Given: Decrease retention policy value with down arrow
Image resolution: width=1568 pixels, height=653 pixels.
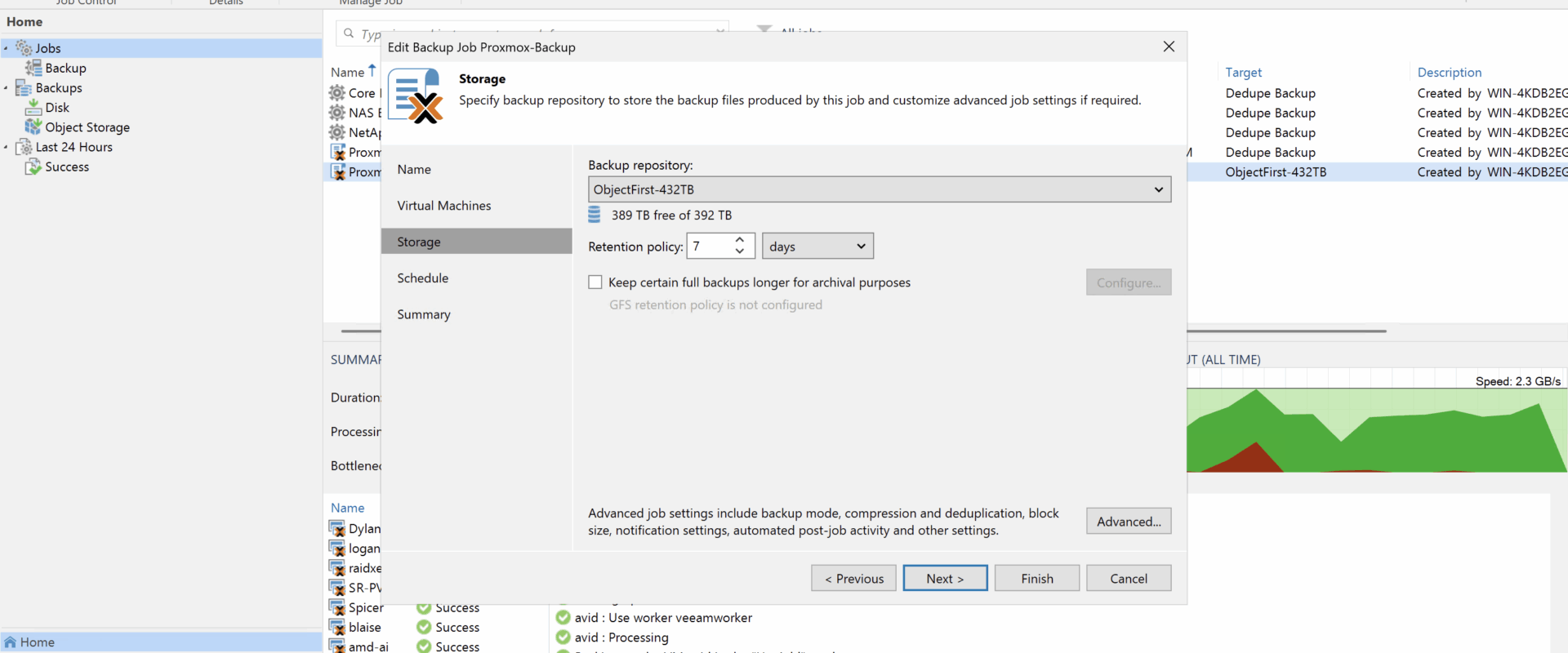Looking at the screenshot, I should [x=740, y=251].
